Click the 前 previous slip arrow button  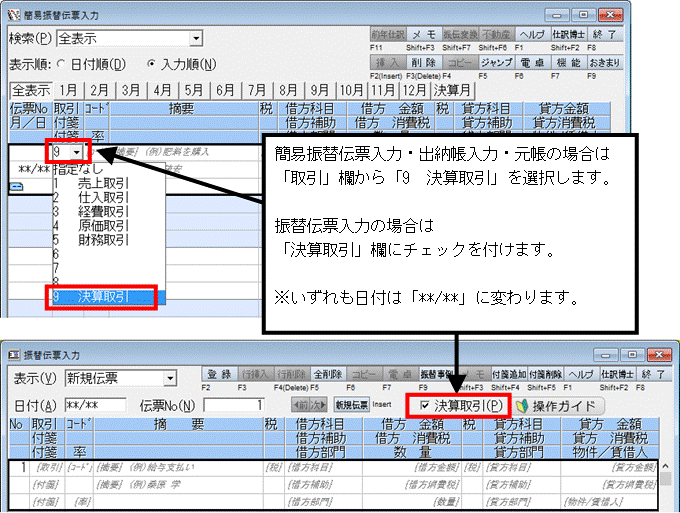301,405
